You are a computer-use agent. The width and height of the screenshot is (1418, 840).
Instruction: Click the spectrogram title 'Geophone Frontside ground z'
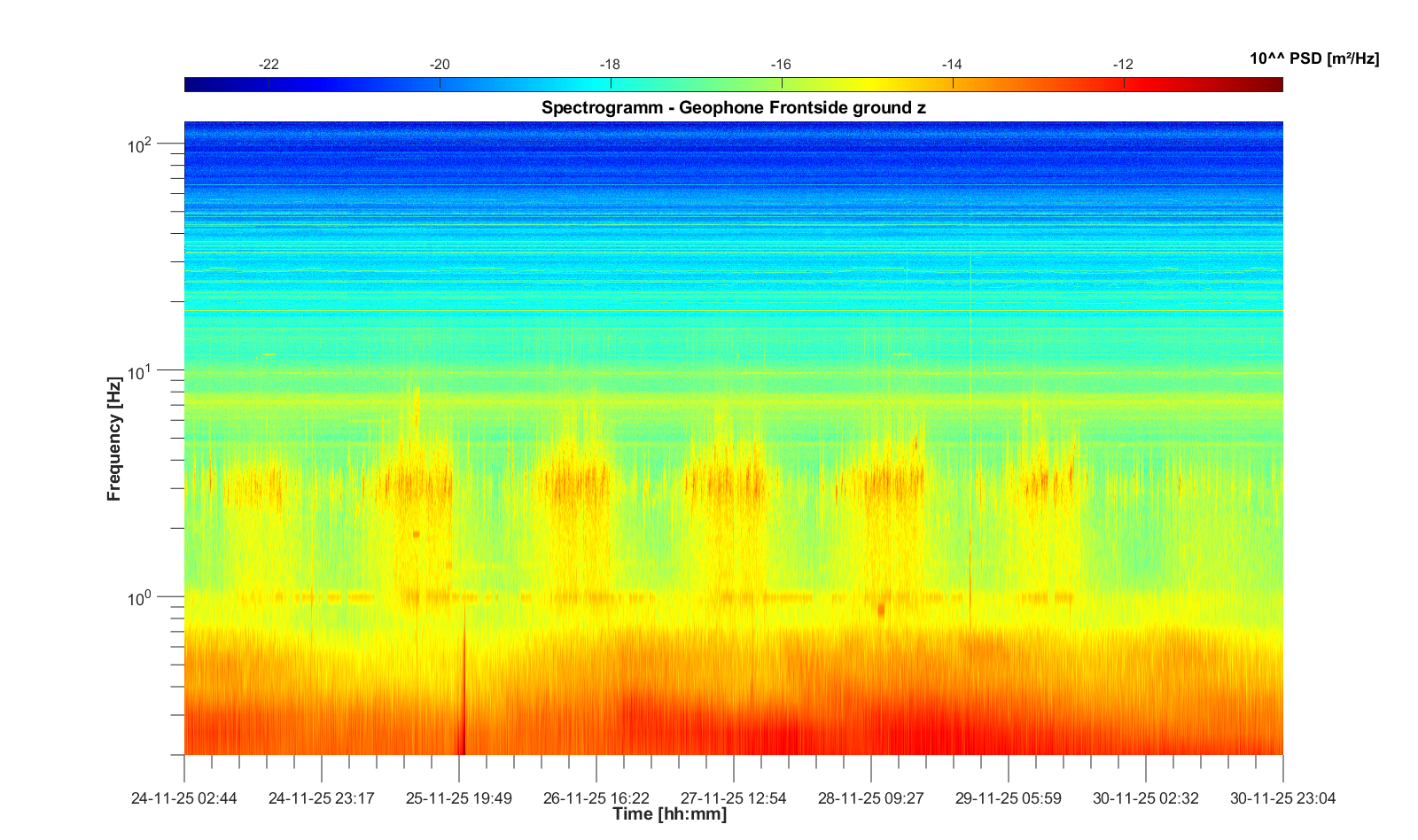pos(733,108)
